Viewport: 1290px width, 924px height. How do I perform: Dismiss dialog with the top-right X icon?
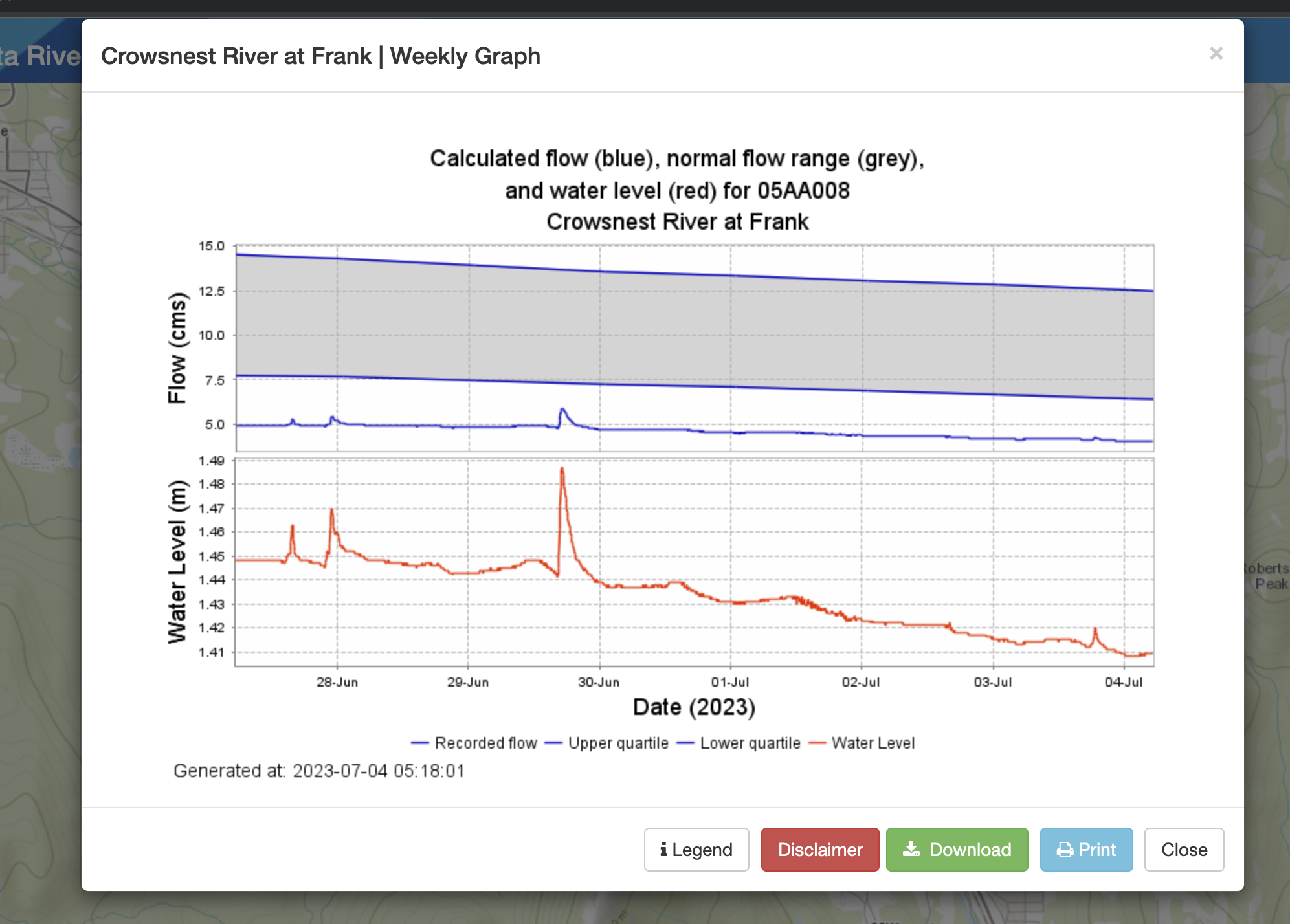pos(1216,54)
